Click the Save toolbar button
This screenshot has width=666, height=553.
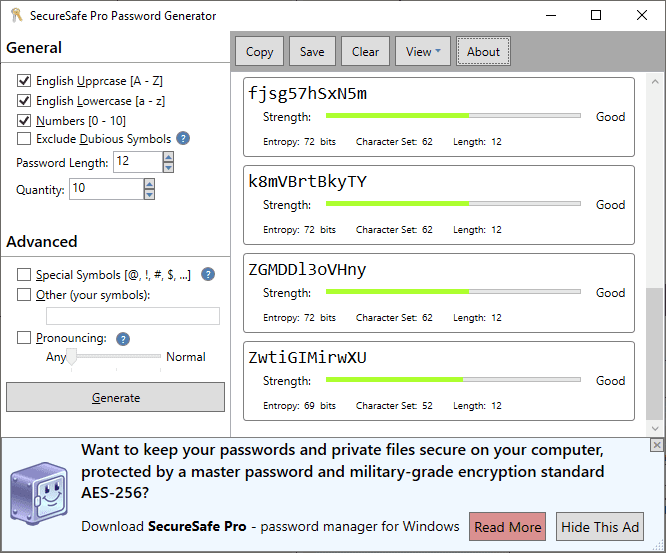click(312, 52)
